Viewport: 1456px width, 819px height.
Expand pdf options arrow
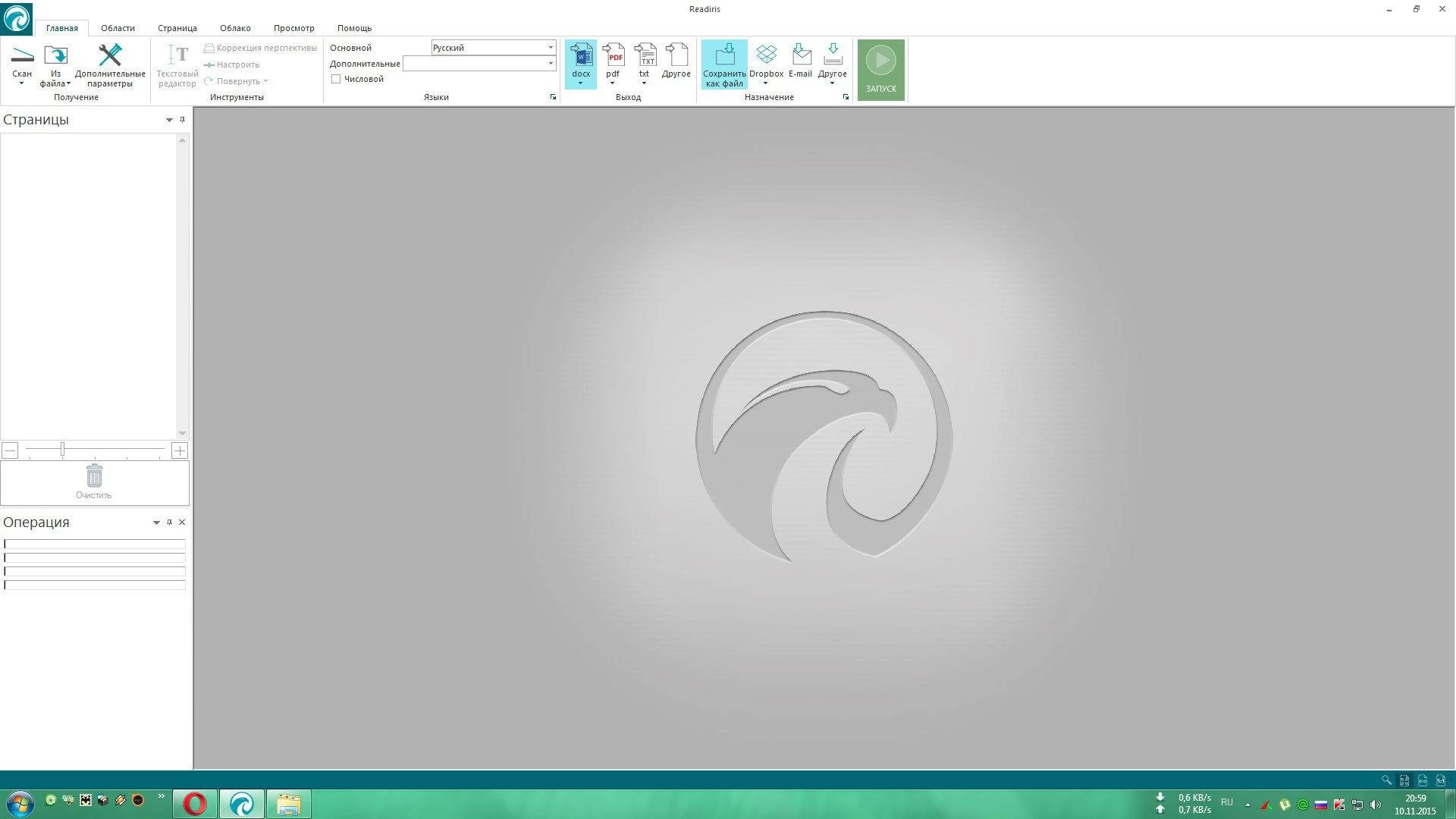pos(612,83)
